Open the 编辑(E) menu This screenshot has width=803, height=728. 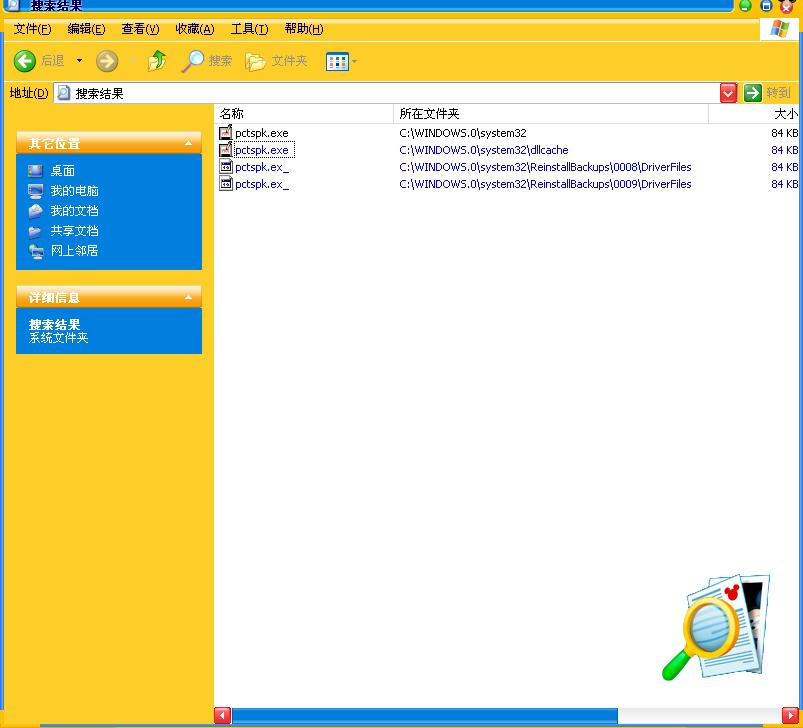coord(87,29)
